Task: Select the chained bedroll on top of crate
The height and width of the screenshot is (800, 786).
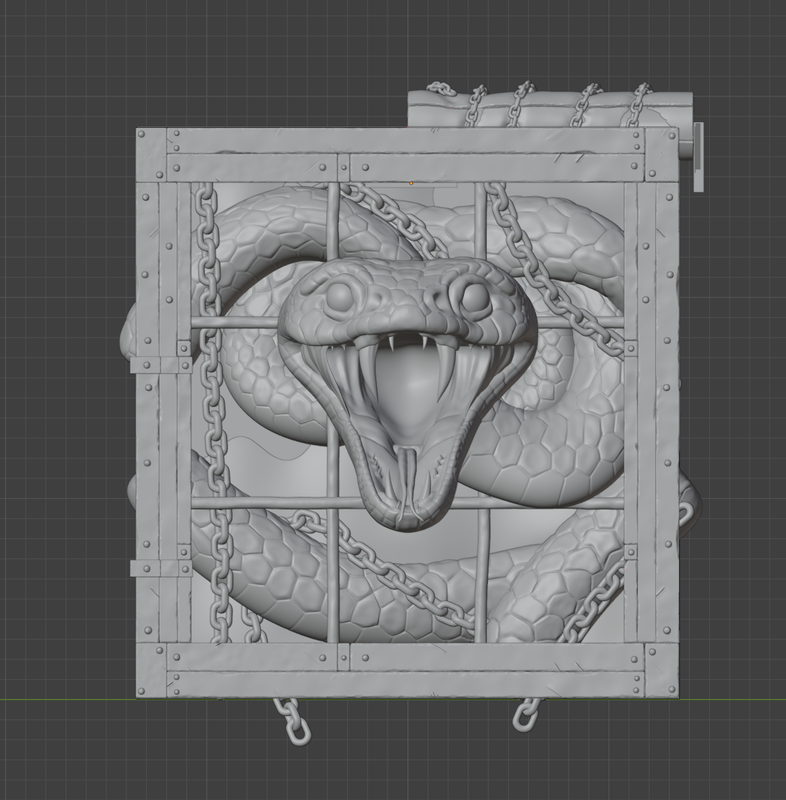Action: [550, 109]
